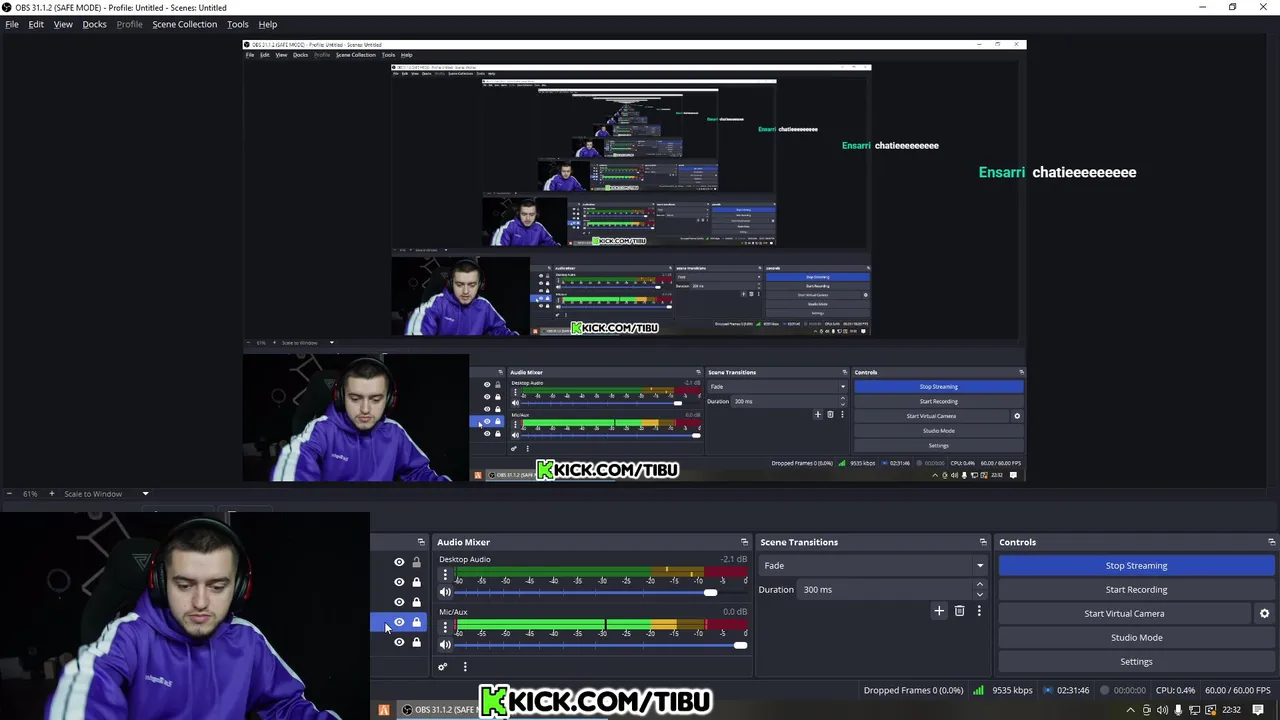
Task: Click the 22:32 taskbar clock
Action: 1231,710
